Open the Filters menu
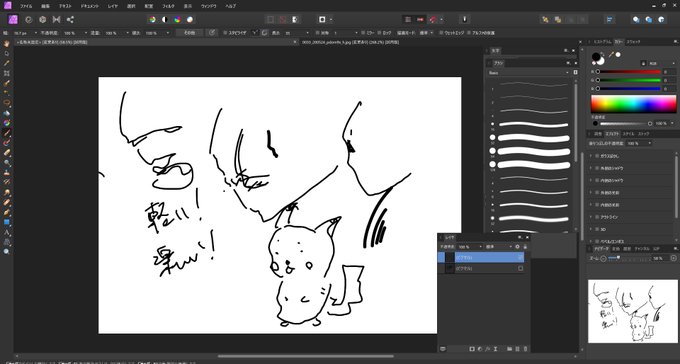 click(168, 6)
